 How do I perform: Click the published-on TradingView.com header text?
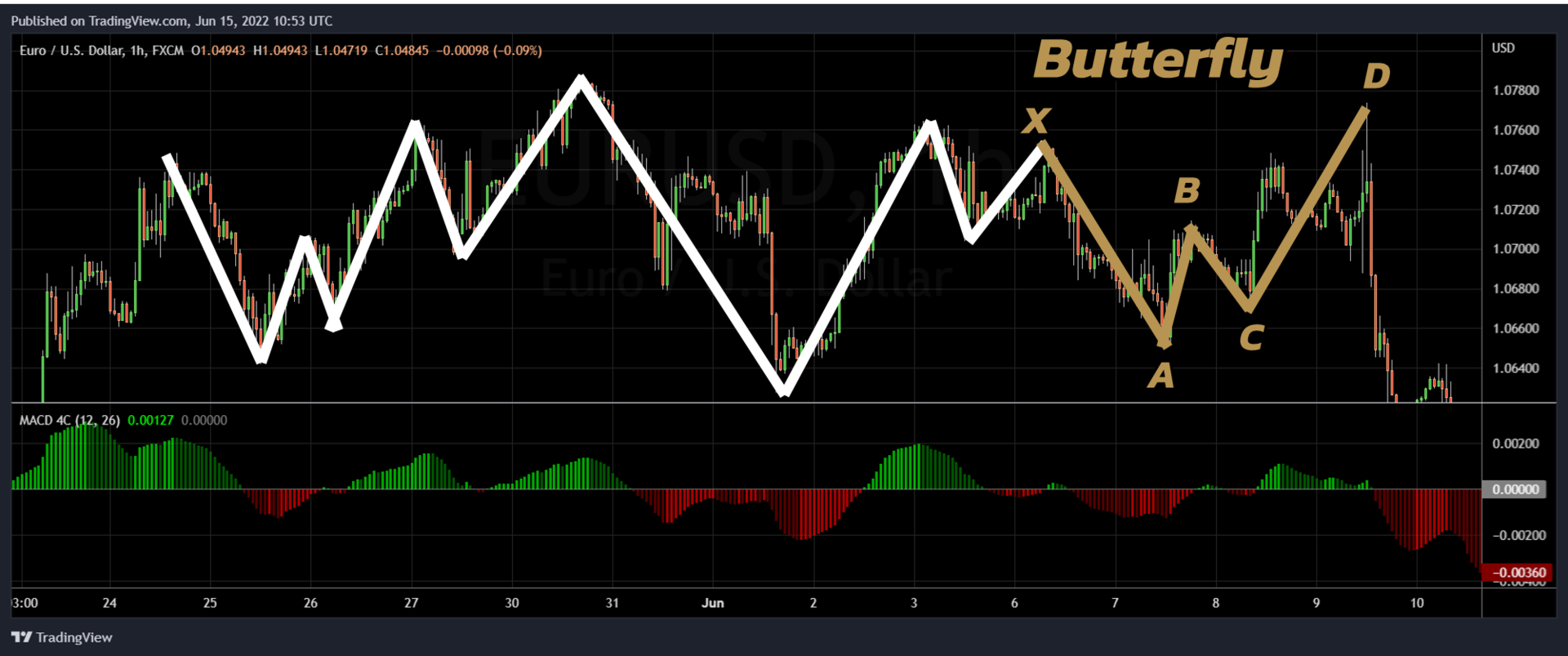pyautogui.click(x=171, y=21)
